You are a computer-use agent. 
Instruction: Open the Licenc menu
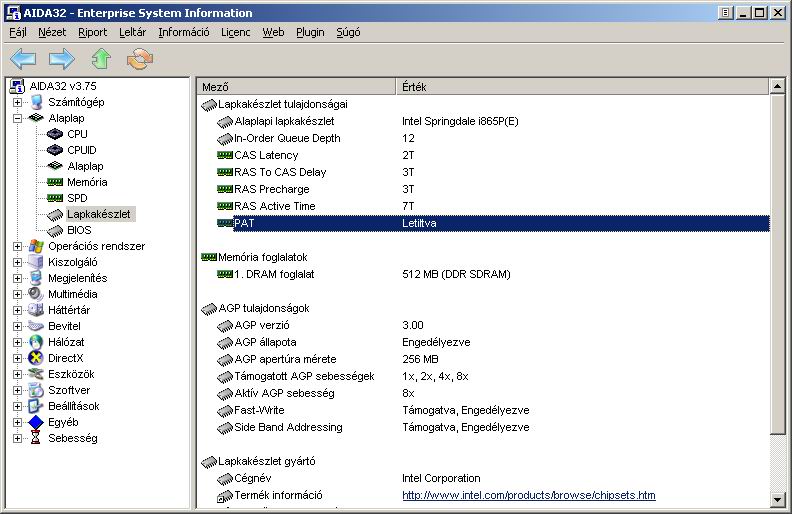pos(235,32)
